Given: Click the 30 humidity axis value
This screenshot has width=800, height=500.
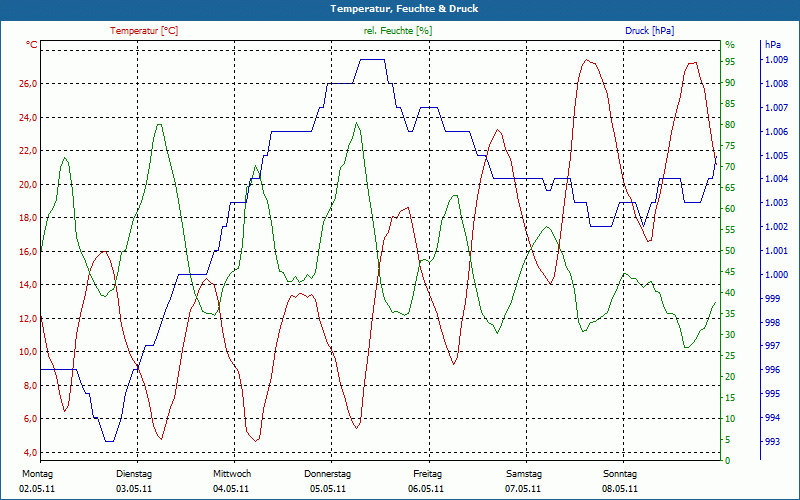Looking at the screenshot, I should pos(730,335).
